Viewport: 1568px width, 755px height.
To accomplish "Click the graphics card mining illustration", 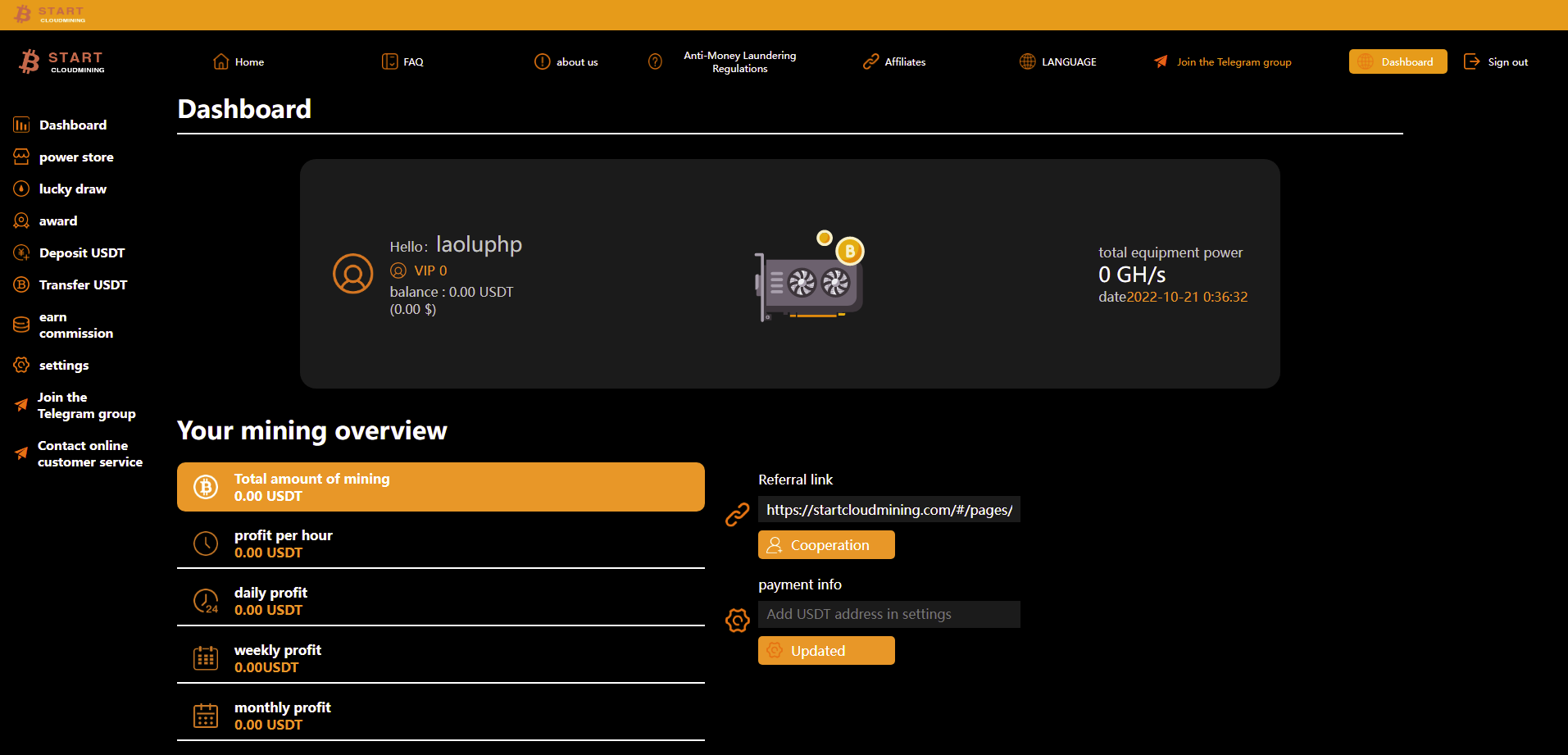I will point(809,277).
